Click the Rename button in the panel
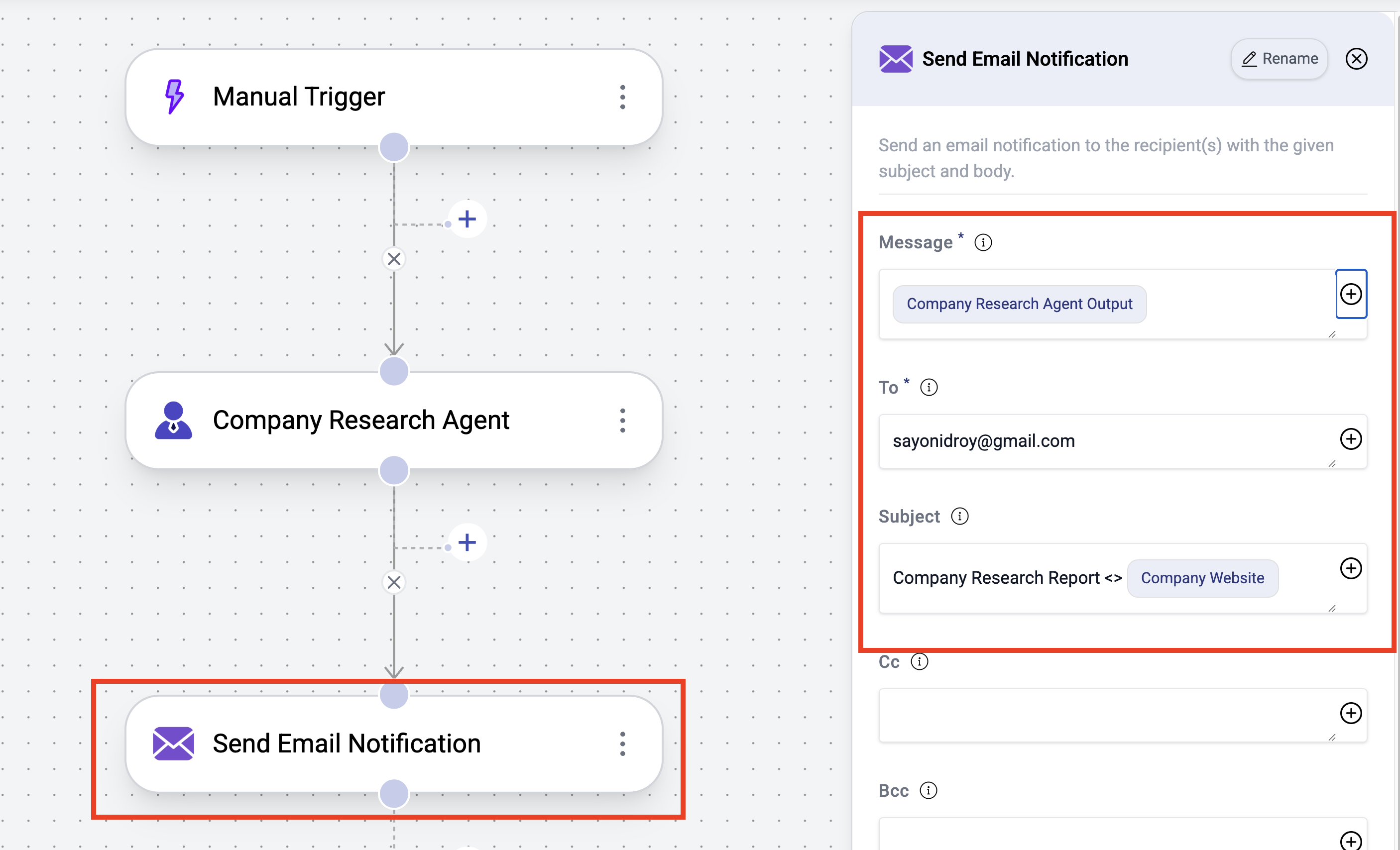The image size is (1400, 850). 1279,59
